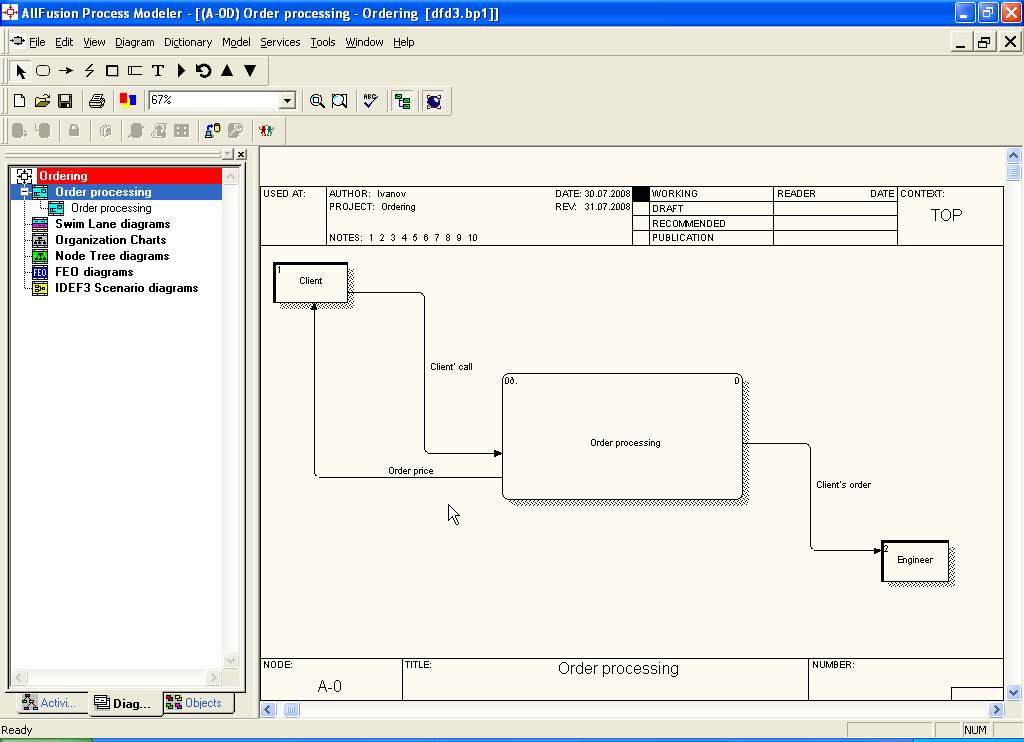This screenshot has height=742, width=1024.
Task: Click the Client external entity box
Action: [311, 282]
